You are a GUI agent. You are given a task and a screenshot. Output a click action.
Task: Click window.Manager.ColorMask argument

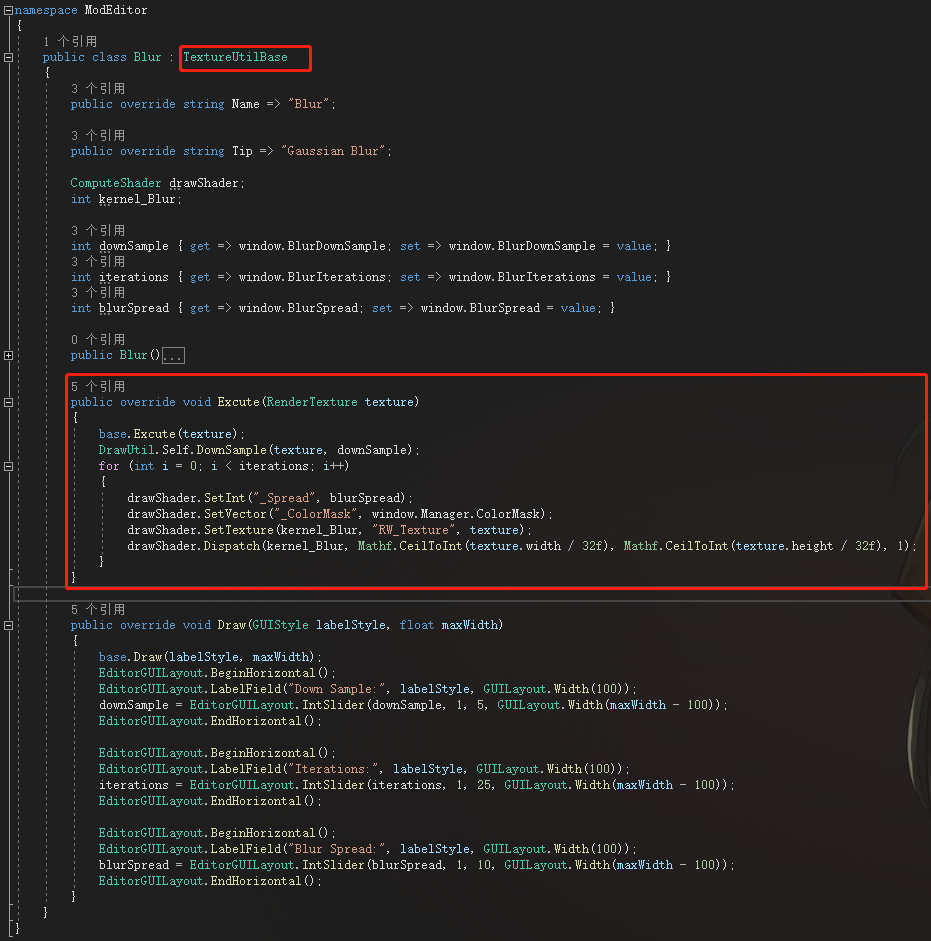[456, 514]
